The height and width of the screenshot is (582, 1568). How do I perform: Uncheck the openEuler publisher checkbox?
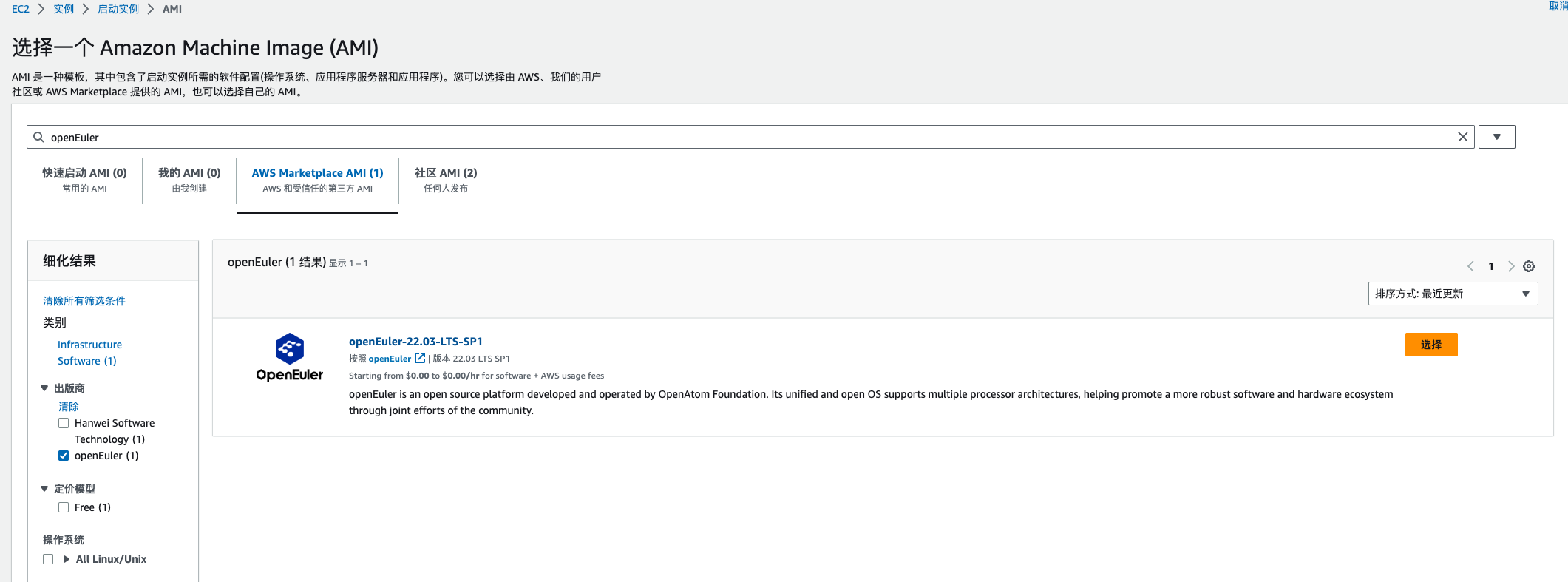pos(64,456)
